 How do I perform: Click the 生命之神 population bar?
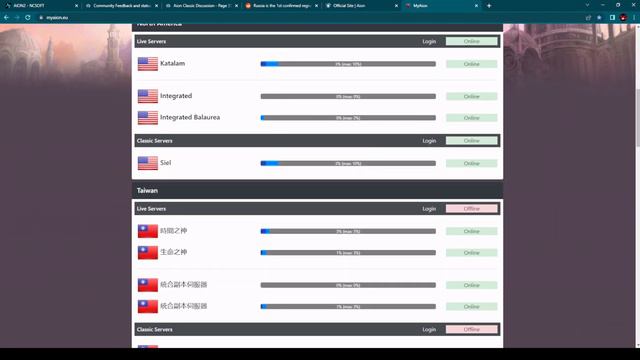[x=348, y=253]
